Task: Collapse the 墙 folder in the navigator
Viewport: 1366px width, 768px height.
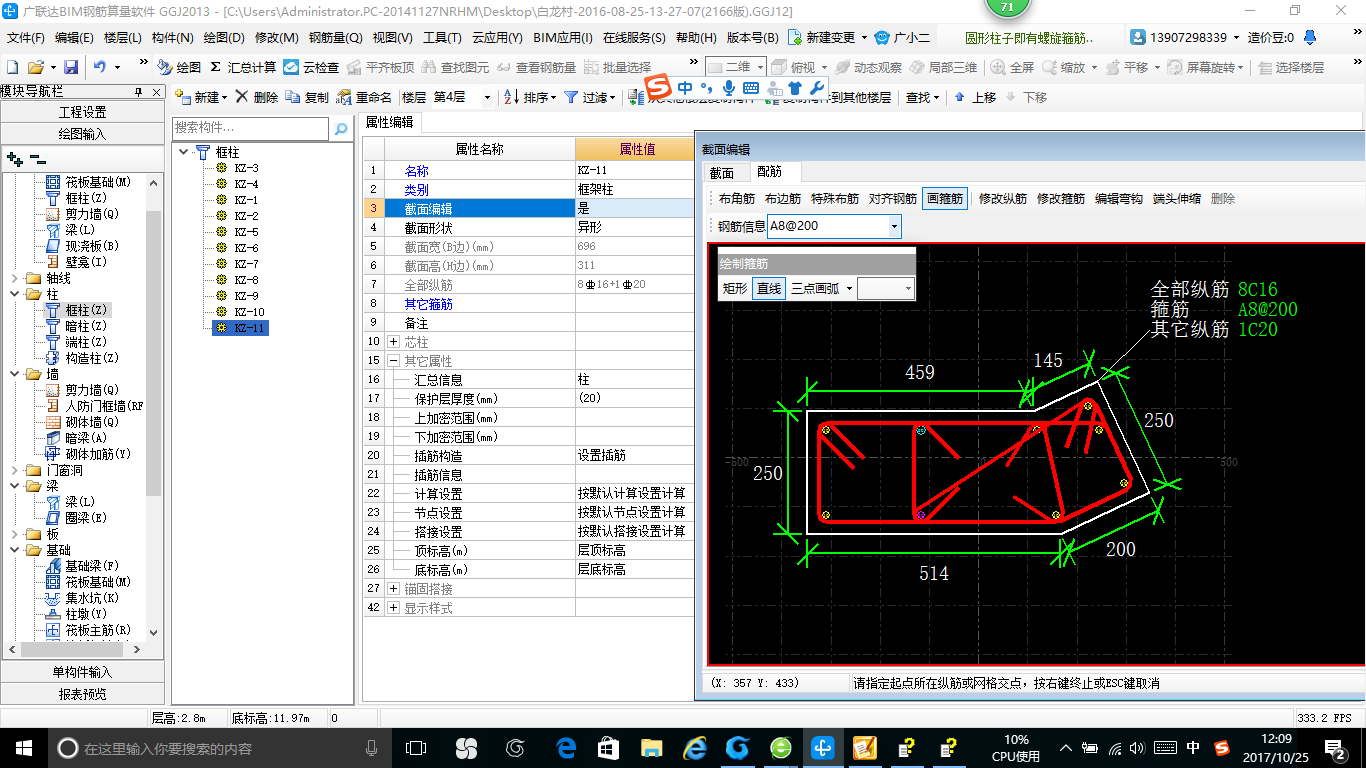Action: pos(14,374)
